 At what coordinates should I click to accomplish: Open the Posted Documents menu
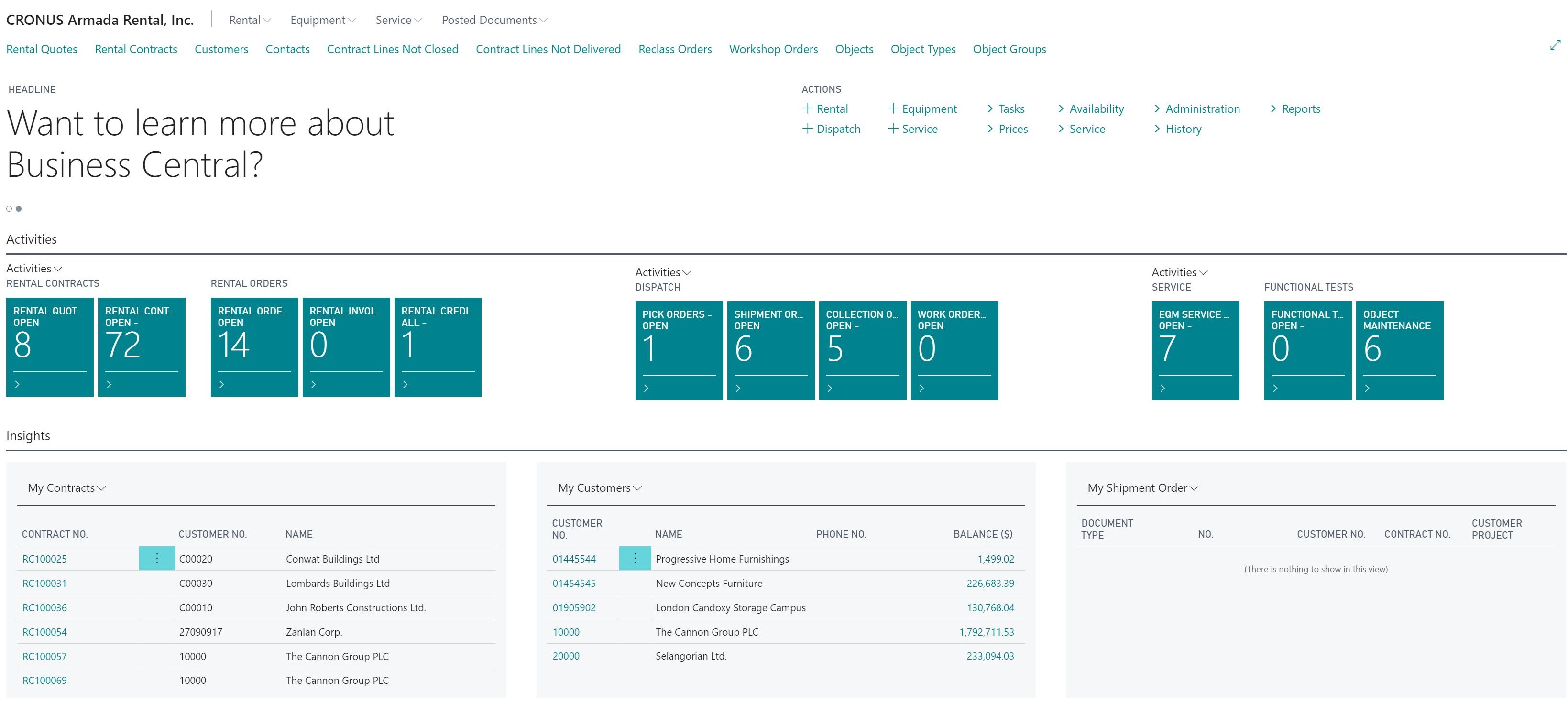pos(494,20)
